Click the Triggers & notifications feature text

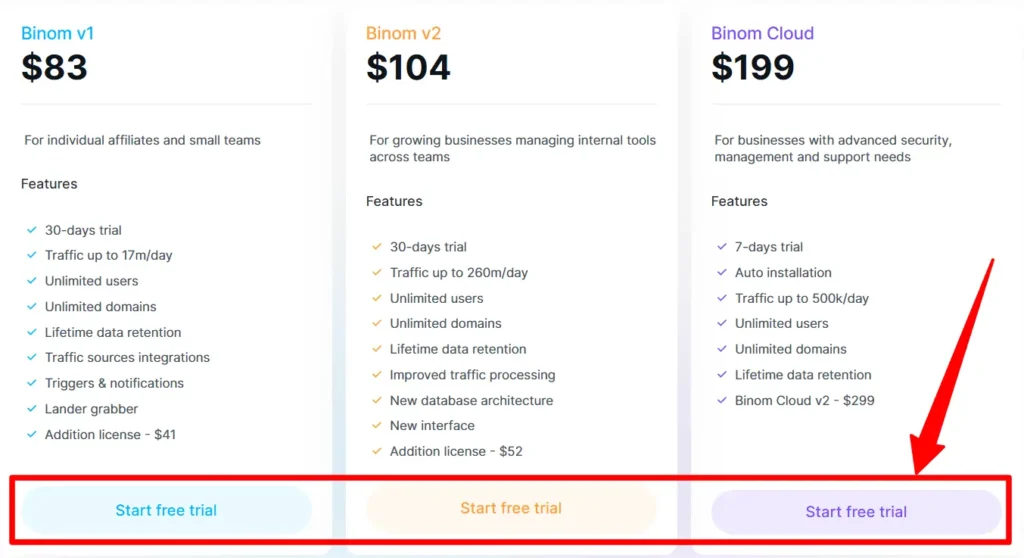pyautogui.click(x=114, y=383)
